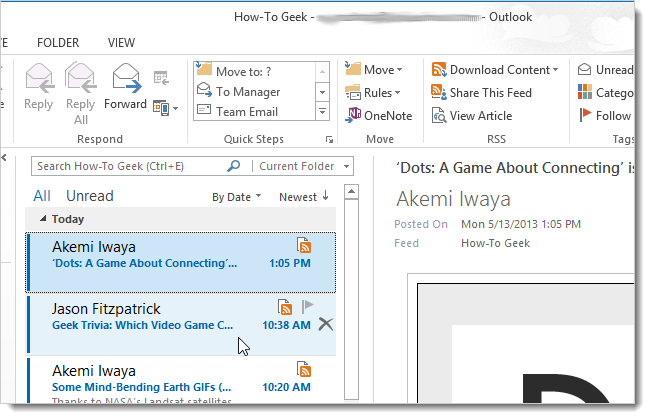Open the VIEW ribbon tab
Screen dimensions: 650x419
[x=121, y=43]
